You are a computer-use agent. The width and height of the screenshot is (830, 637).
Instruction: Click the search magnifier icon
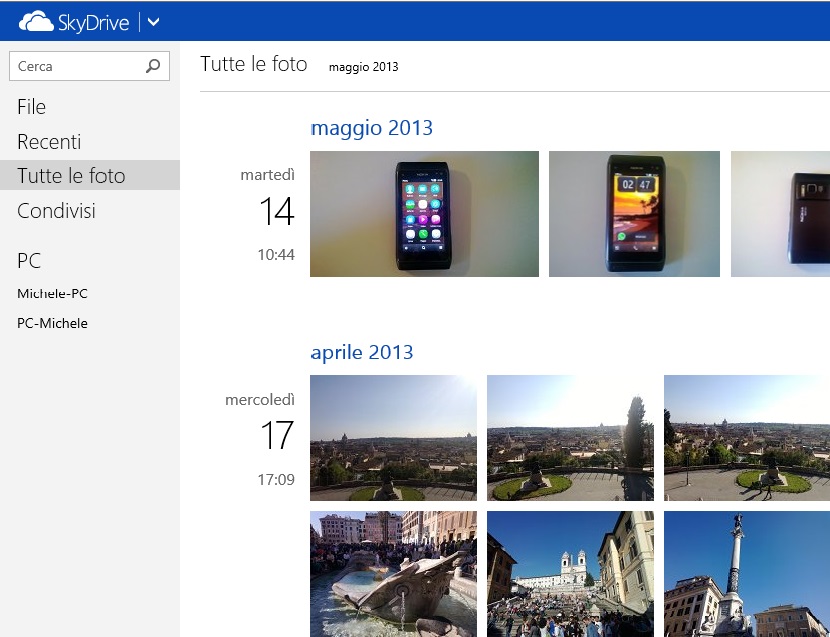[x=153, y=66]
